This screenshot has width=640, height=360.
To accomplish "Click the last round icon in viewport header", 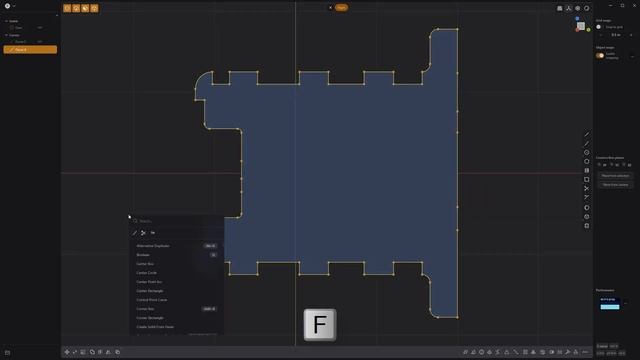I will 587,8.
